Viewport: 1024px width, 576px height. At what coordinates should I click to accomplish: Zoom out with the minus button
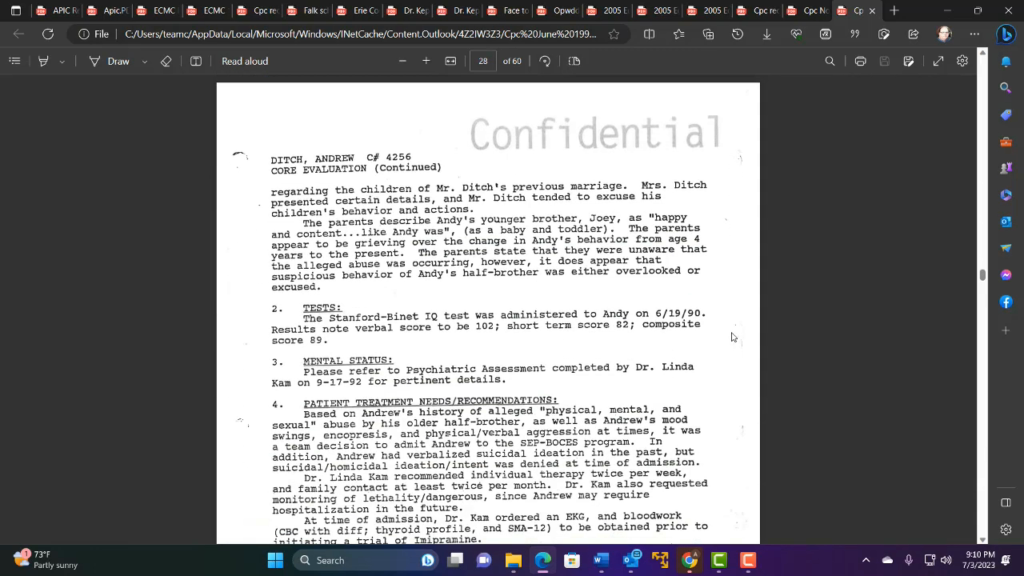(402, 61)
